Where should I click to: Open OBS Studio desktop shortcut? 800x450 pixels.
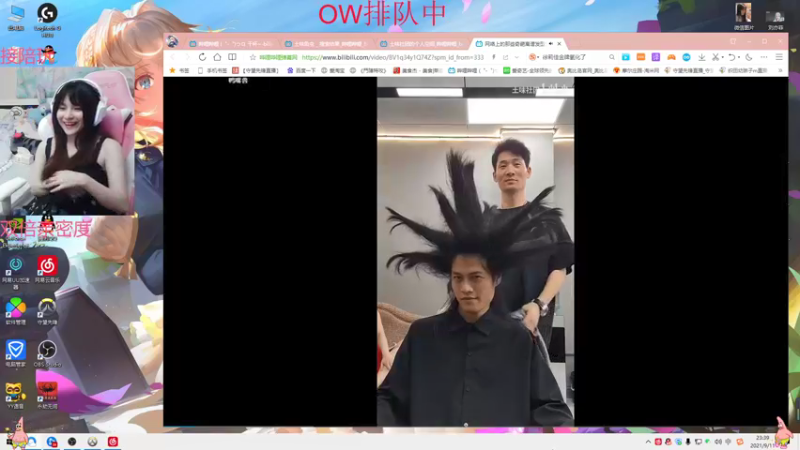47,354
